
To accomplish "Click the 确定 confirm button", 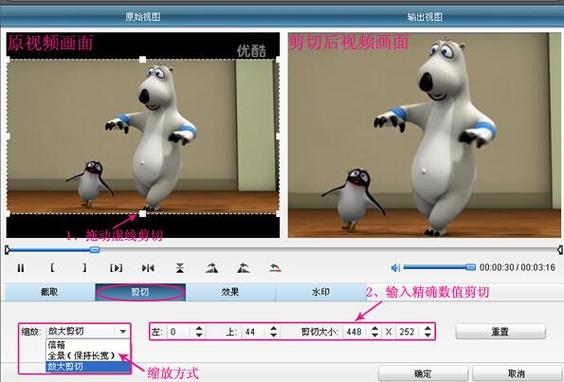I will 423,374.
